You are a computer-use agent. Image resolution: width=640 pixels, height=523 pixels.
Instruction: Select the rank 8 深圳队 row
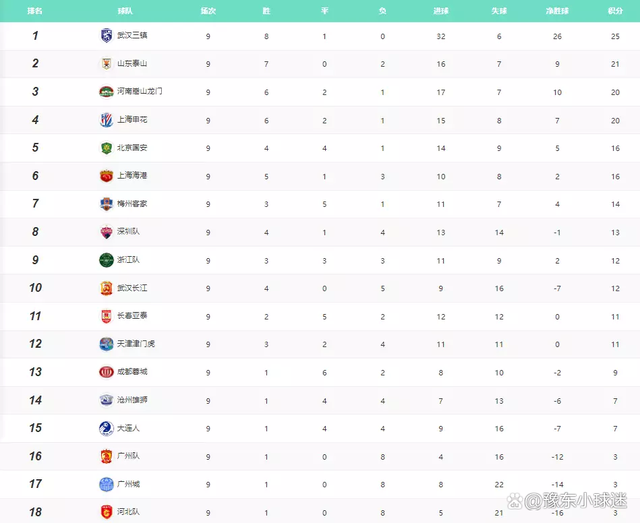tap(320, 232)
